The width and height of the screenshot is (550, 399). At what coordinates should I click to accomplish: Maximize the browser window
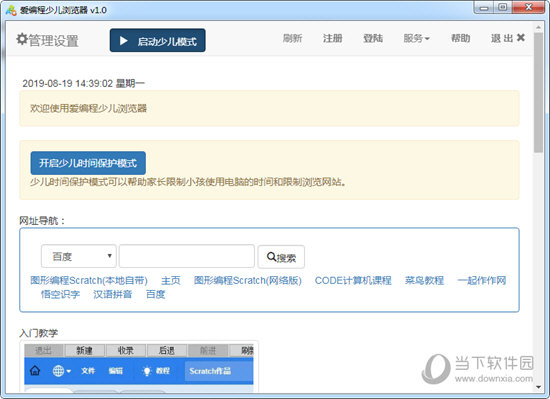point(503,7)
